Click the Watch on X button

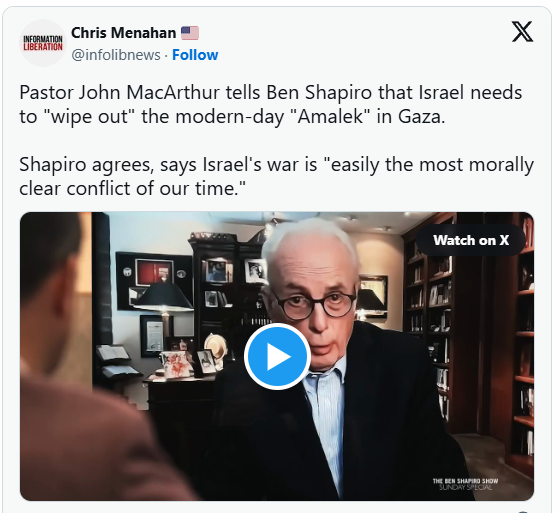click(471, 240)
